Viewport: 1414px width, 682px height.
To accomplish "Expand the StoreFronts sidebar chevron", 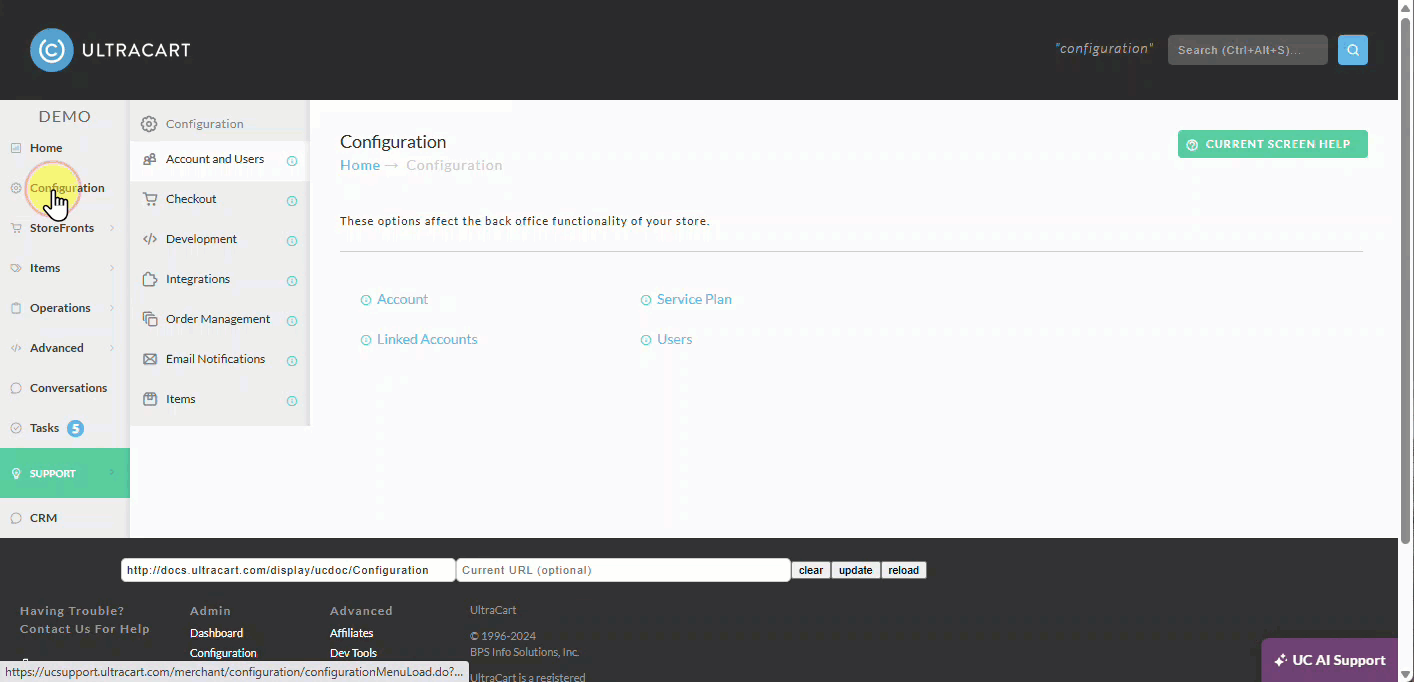I will 112,228.
